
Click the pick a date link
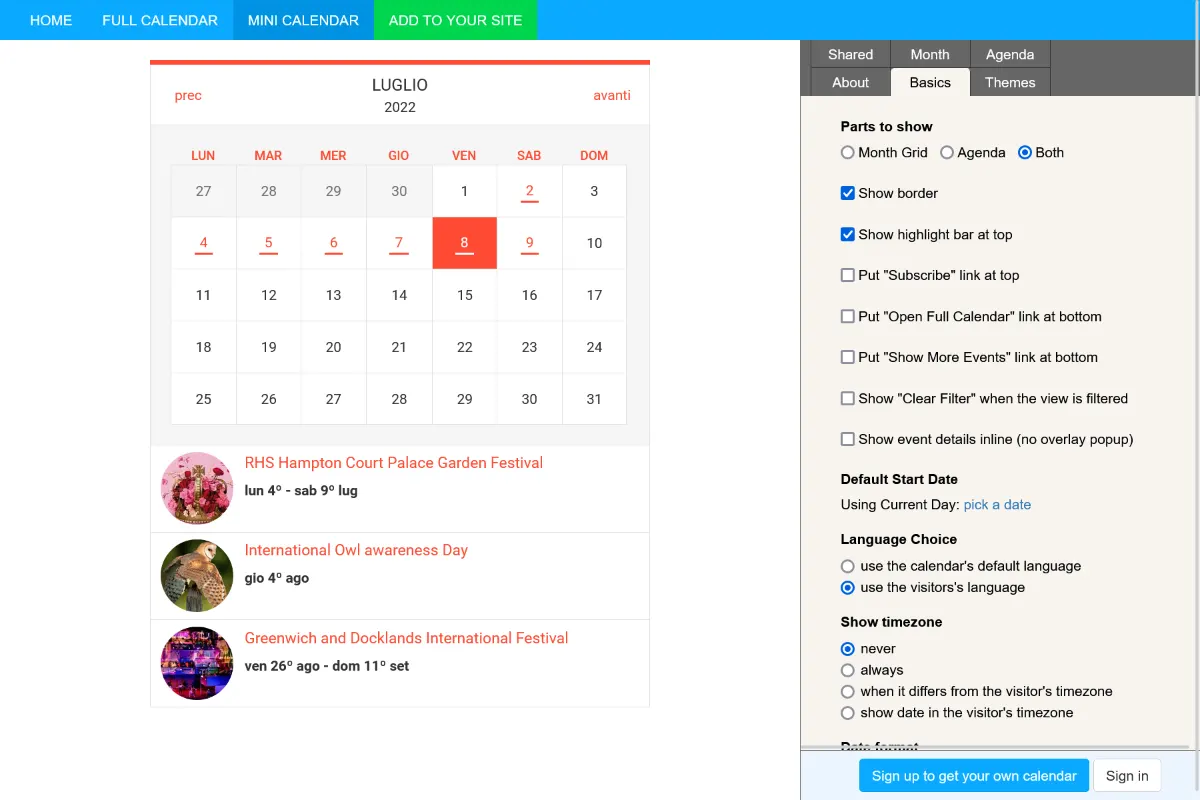coord(997,505)
